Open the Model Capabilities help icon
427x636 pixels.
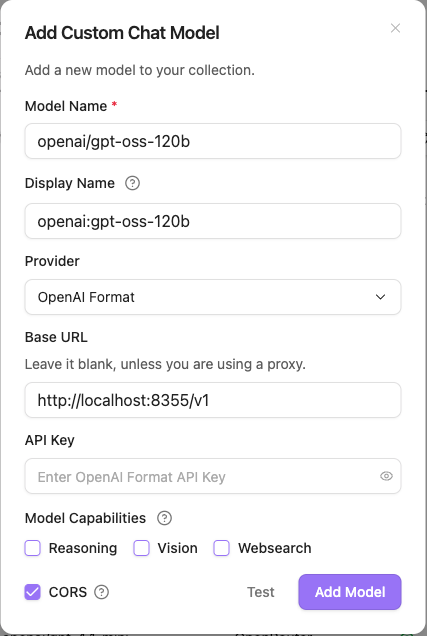tap(164, 518)
